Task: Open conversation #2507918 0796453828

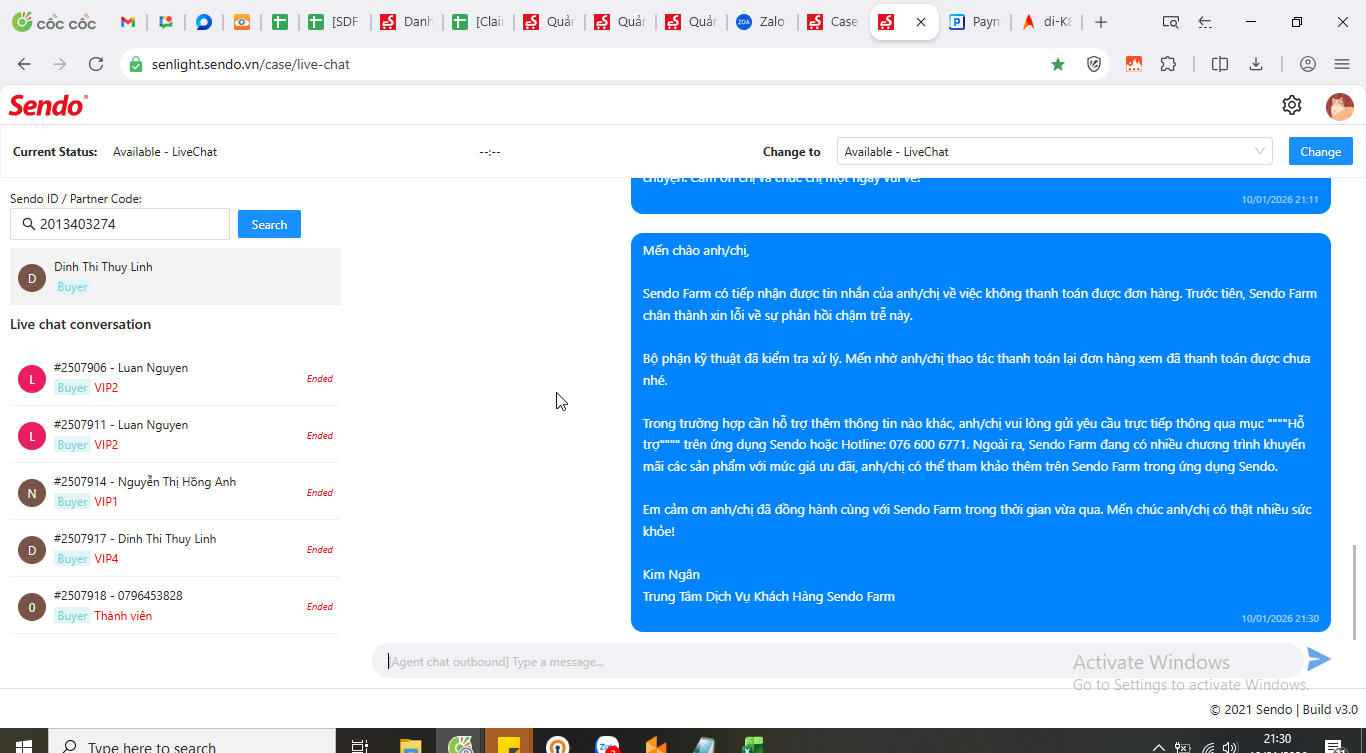Action: click(x=175, y=606)
